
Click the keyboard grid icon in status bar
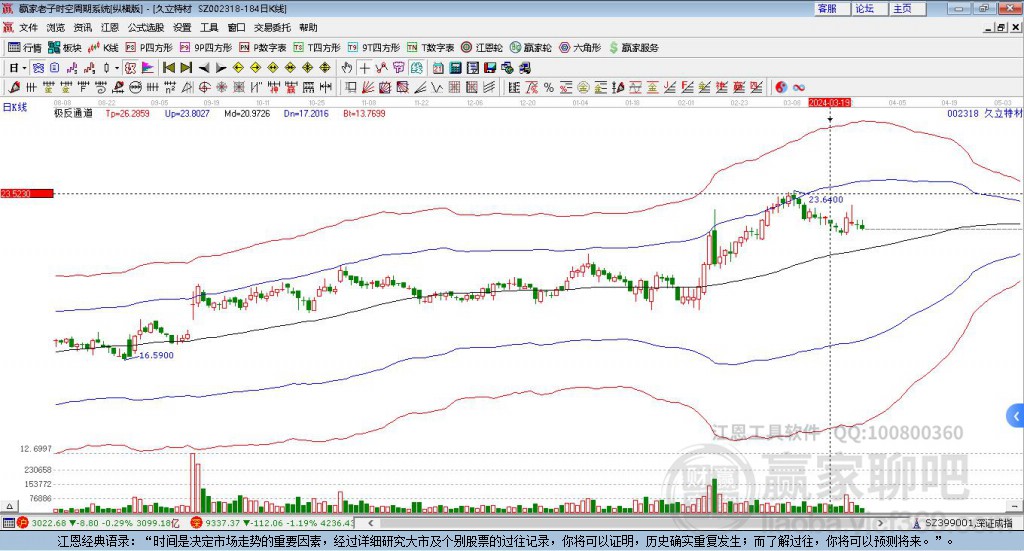(8, 523)
